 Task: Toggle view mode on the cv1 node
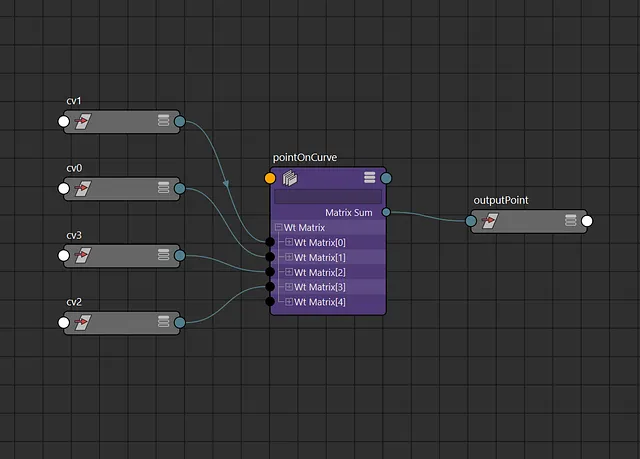pyautogui.click(x=164, y=122)
